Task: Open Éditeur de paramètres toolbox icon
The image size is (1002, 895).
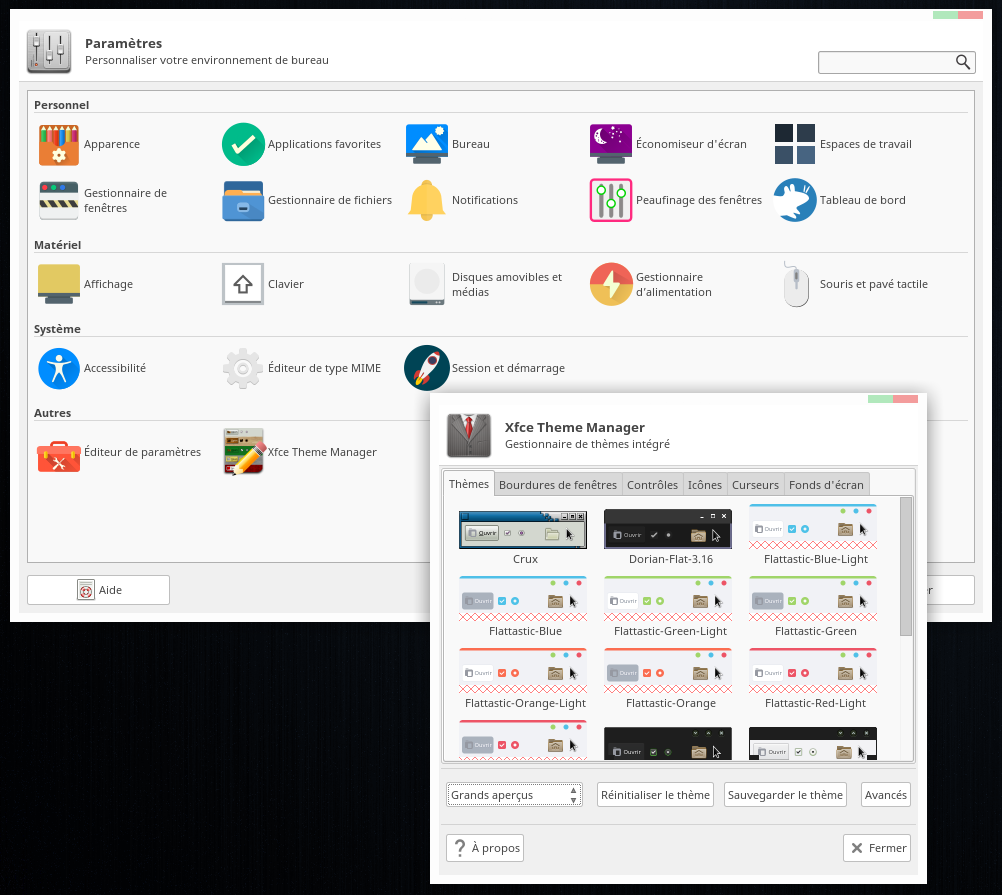Action: click(x=59, y=455)
